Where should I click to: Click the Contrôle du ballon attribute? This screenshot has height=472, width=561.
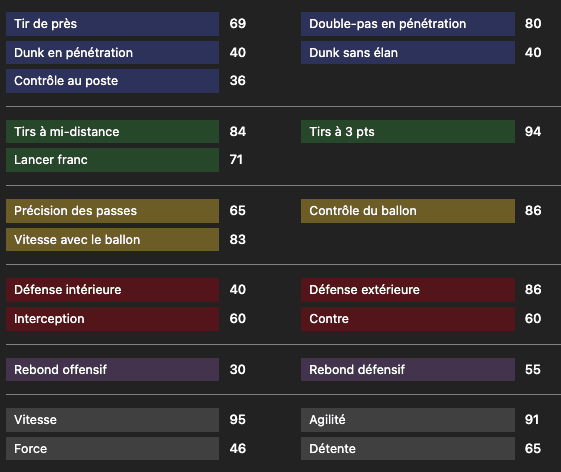[x=408, y=211]
